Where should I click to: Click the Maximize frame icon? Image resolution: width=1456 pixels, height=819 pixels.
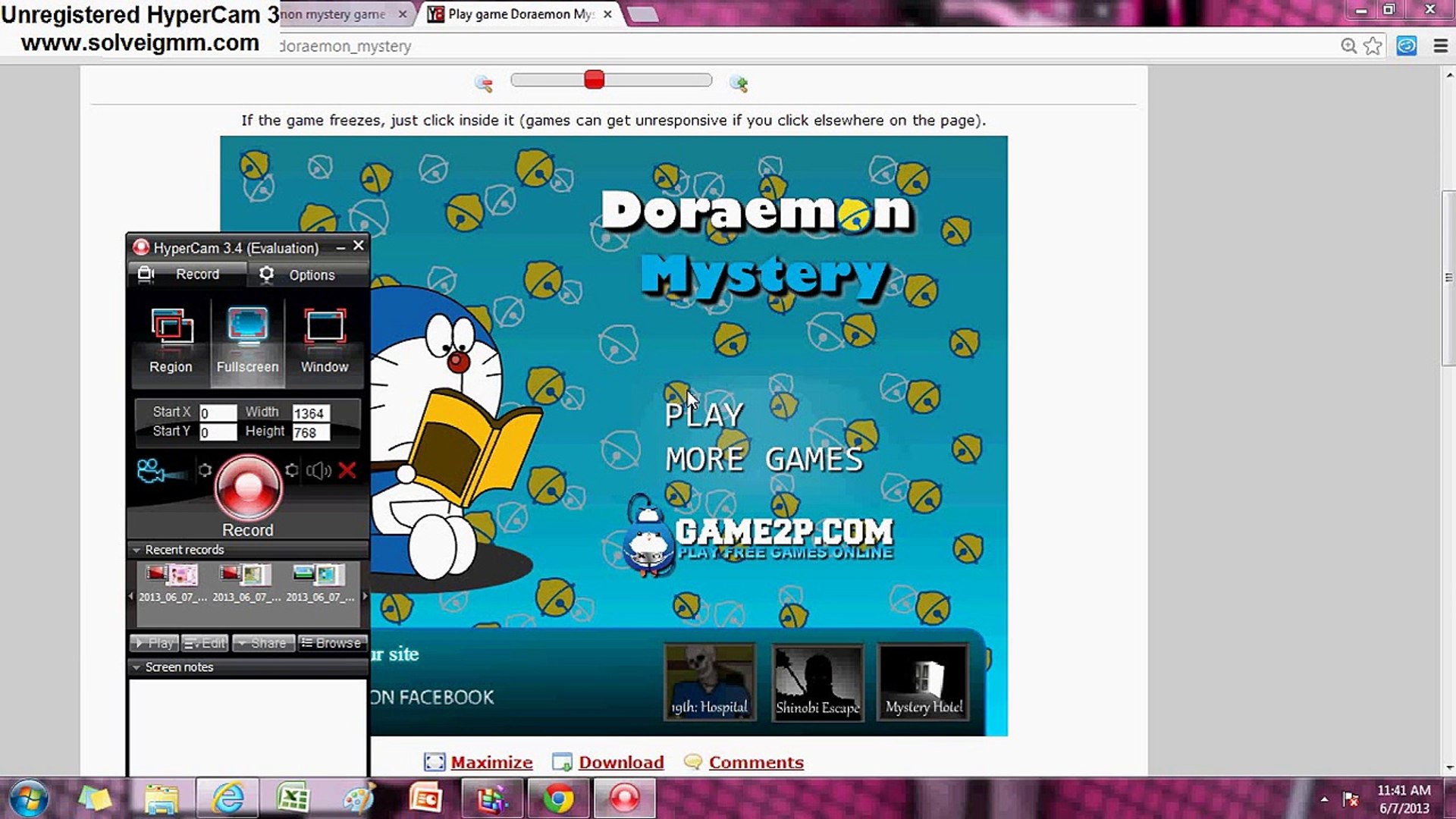[435, 763]
